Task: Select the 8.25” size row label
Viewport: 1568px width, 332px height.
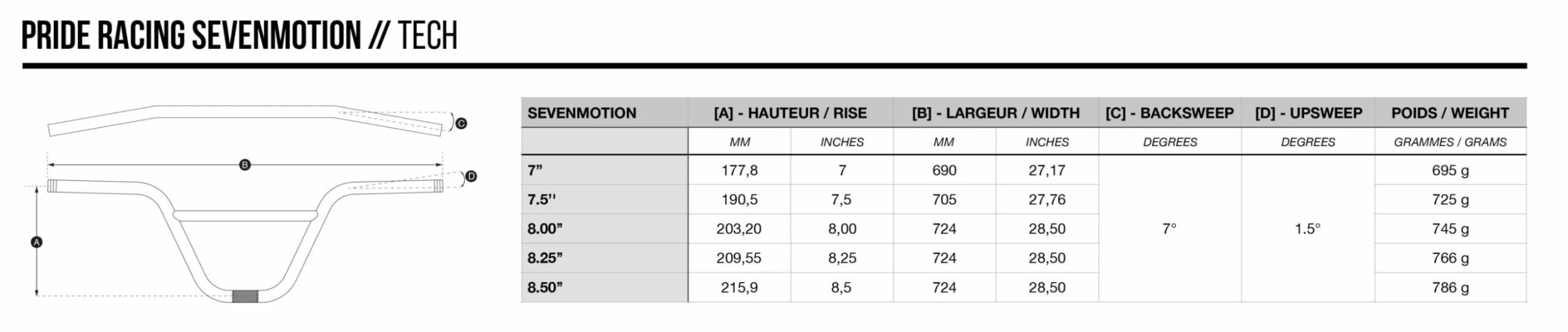Action: (x=544, y=258)
